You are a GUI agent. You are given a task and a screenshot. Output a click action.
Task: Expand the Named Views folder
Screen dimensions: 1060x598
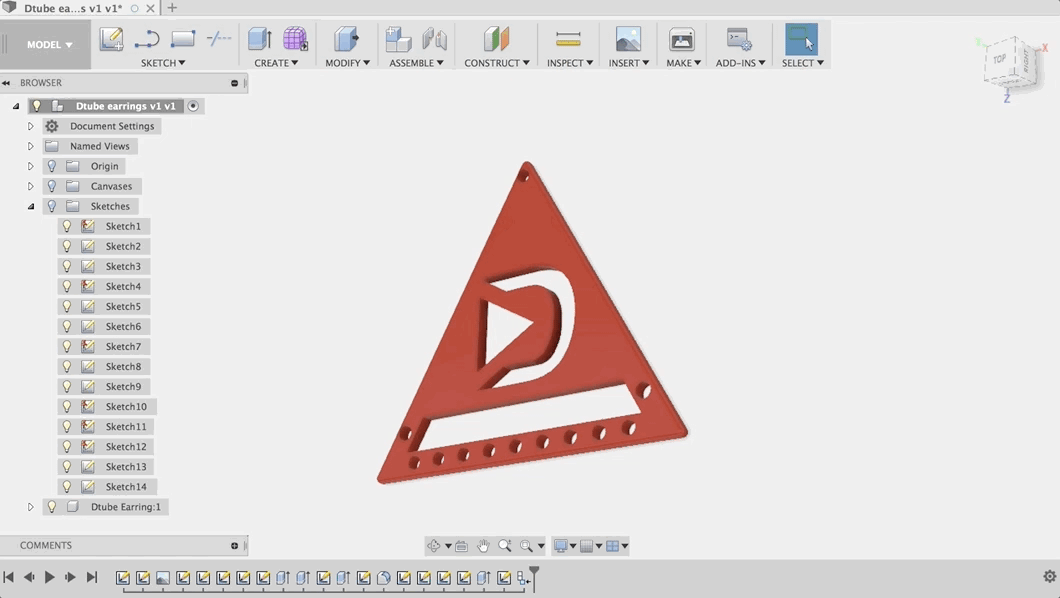click(x=30, y=146)
